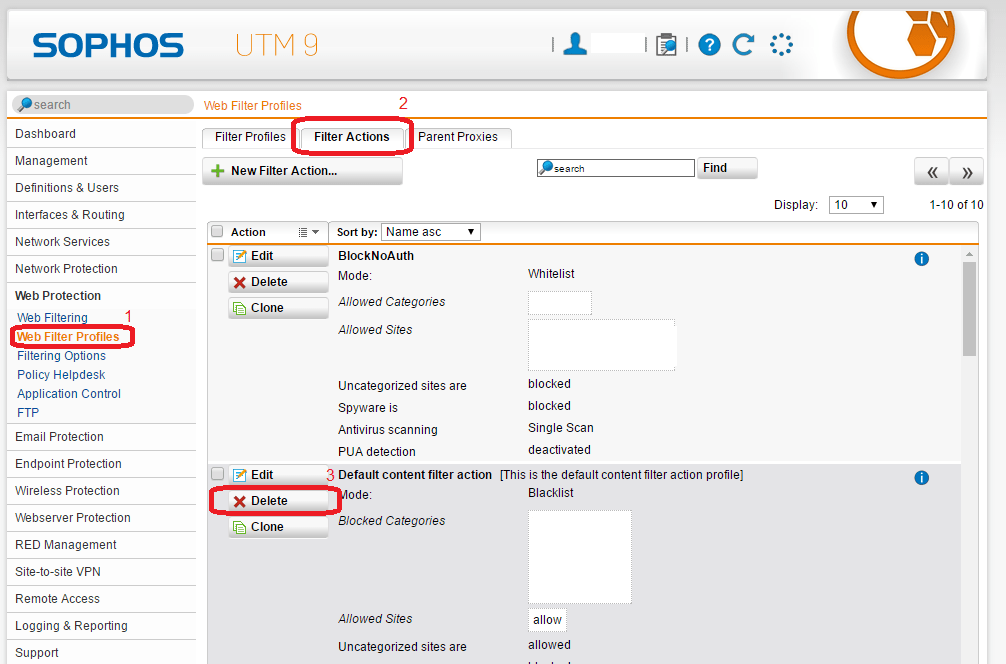Viewport: 1006px width, 664px height.
Task: Open the clipboard object list icon
Action: tap(666, 45)
